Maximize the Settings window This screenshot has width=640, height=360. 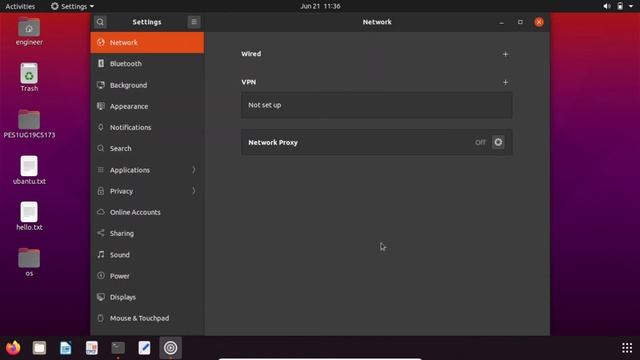[520, 22]
